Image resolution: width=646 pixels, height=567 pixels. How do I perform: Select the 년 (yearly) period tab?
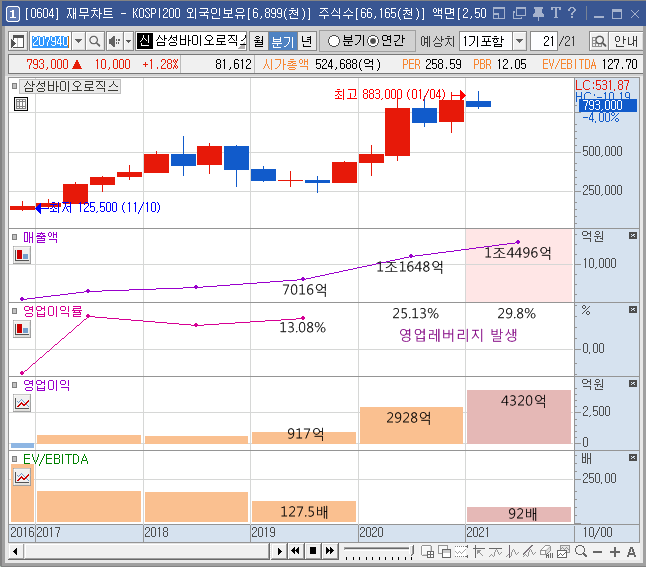306,41
